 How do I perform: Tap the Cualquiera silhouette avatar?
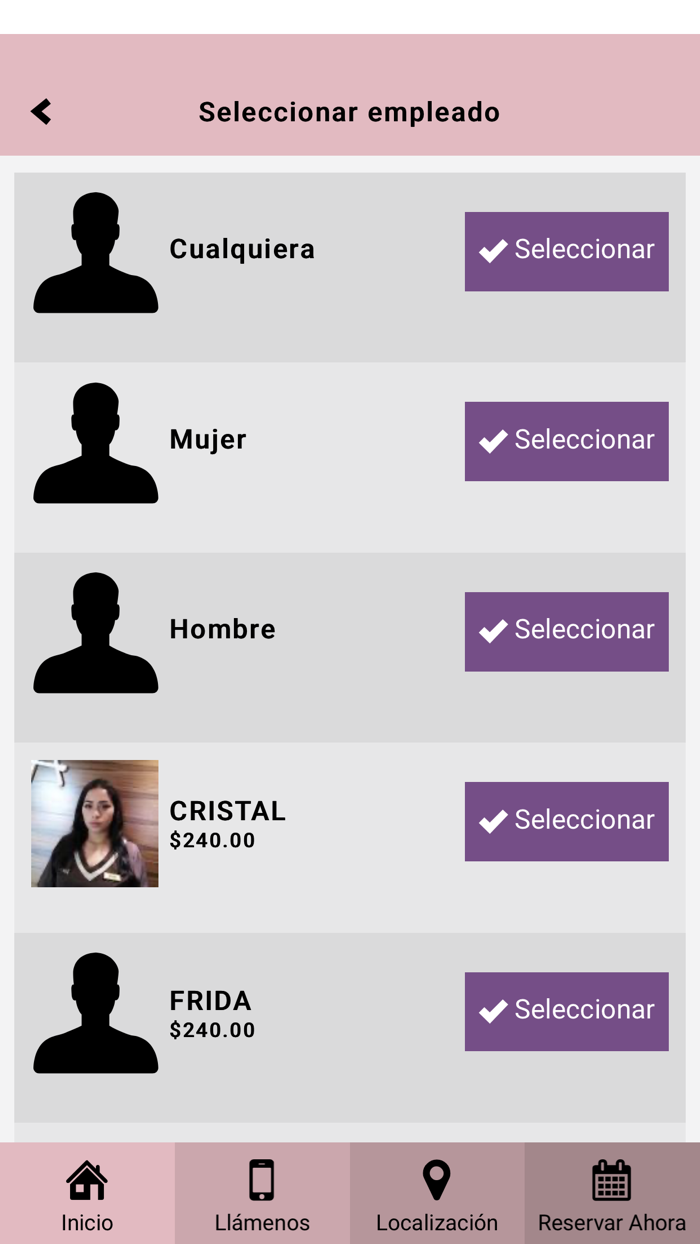pyautogui.click(x=95, y=253)
